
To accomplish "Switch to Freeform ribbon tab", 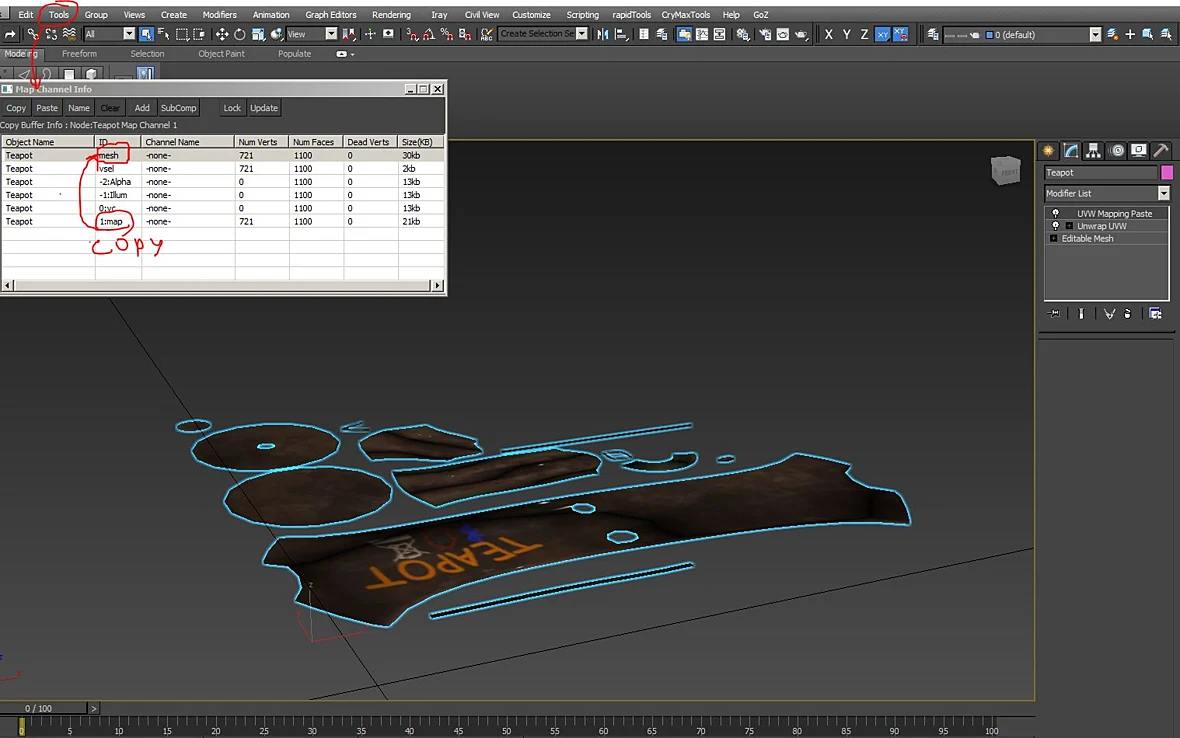I will click(79, 54).
